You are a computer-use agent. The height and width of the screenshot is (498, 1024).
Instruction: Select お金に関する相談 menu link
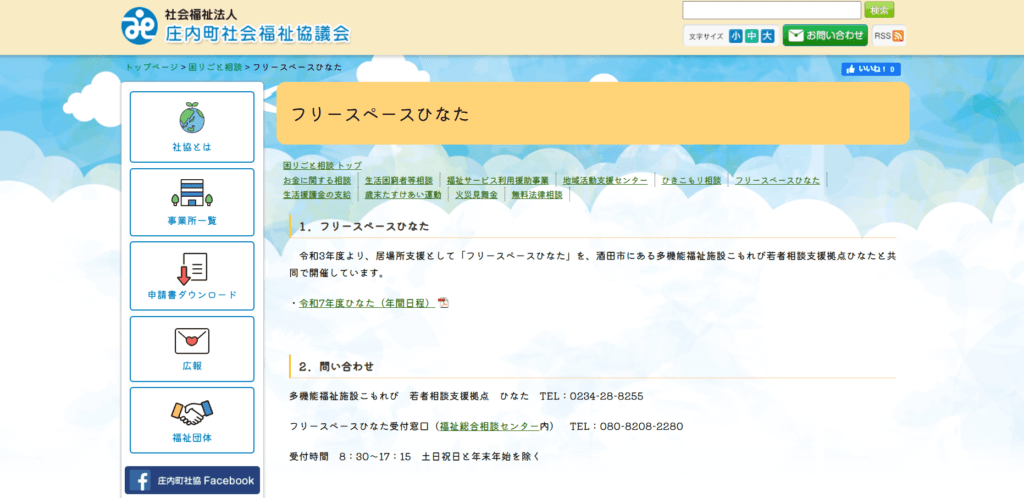click(x=317, y=181)
